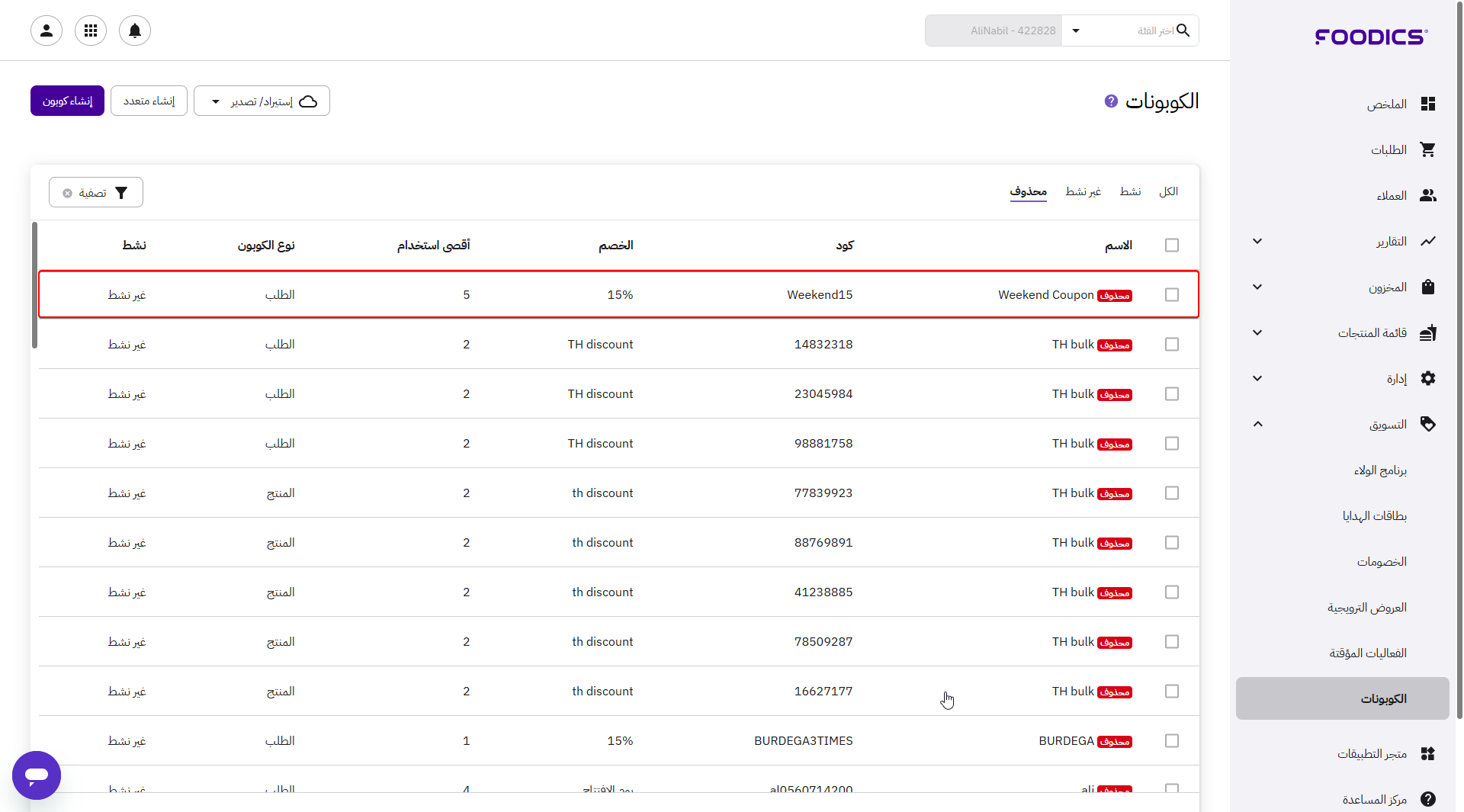Viewport: 1464px width, 812px height.
Task: Click the table's vertical scrollbar
Action: pyautogui.click(x=34, y=286)
